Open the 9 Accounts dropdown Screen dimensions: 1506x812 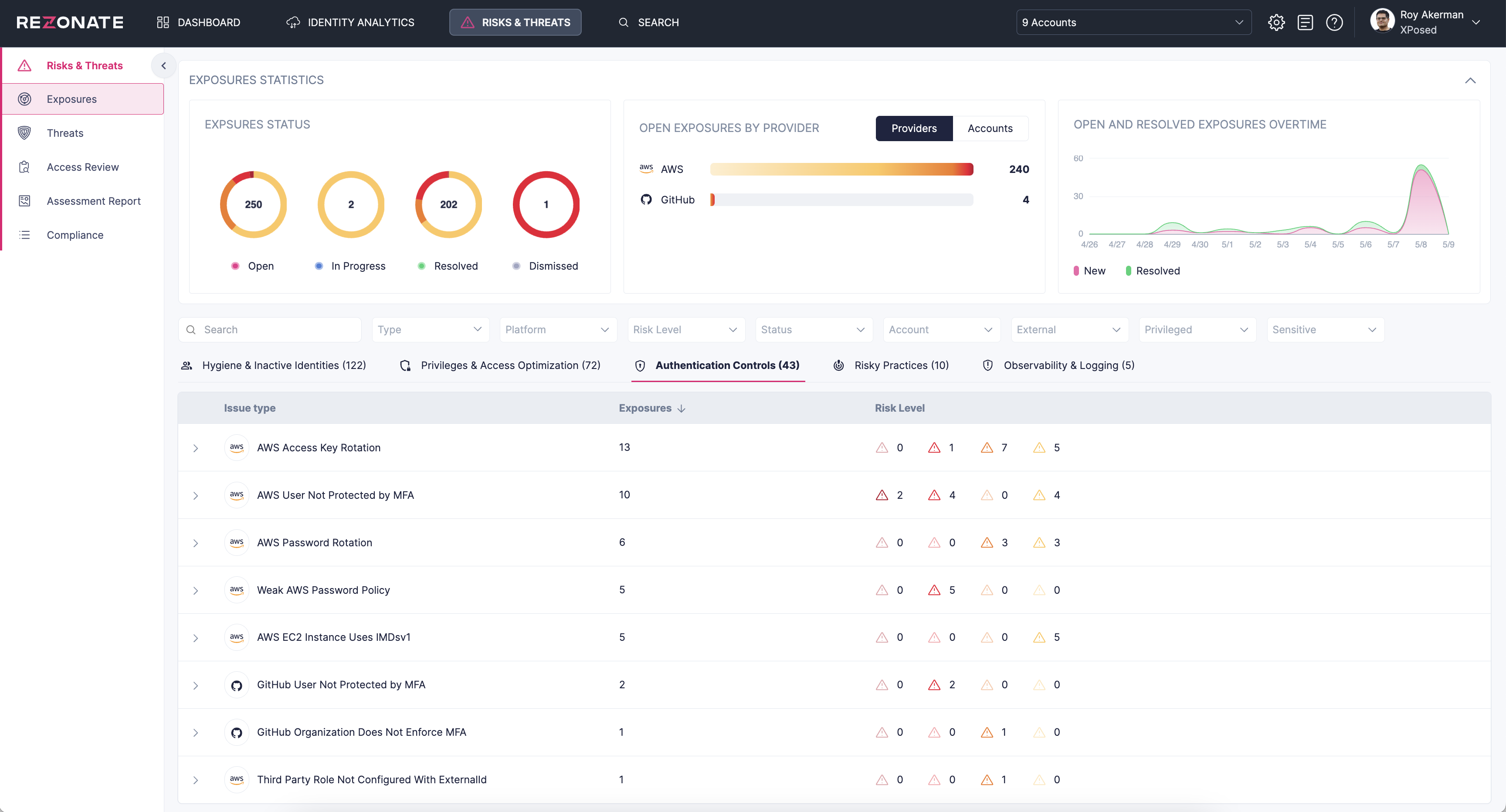[1133, 22]
